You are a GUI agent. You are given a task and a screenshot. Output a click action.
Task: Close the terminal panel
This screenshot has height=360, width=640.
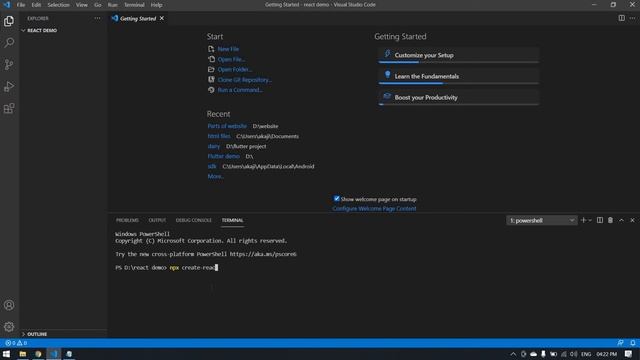[632, 220]
